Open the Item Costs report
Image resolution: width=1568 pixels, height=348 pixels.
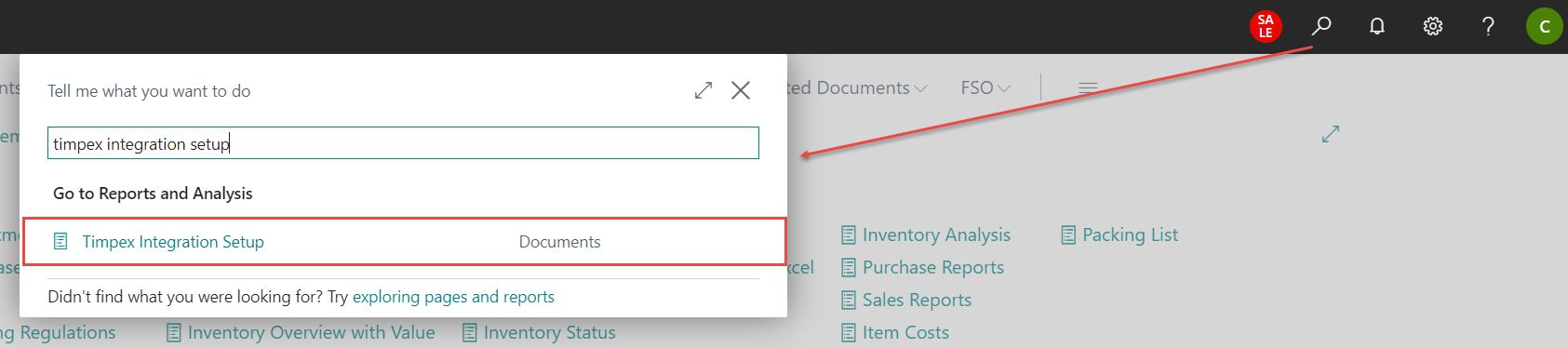[x=895, y=332]
